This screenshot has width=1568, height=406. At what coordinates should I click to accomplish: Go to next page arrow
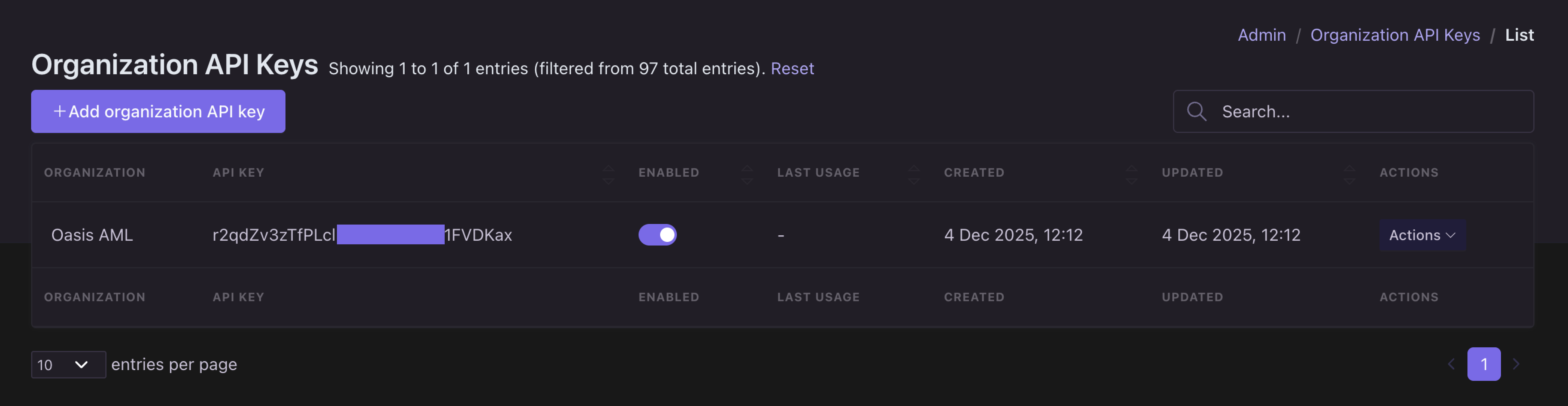tap(1516, 364)
